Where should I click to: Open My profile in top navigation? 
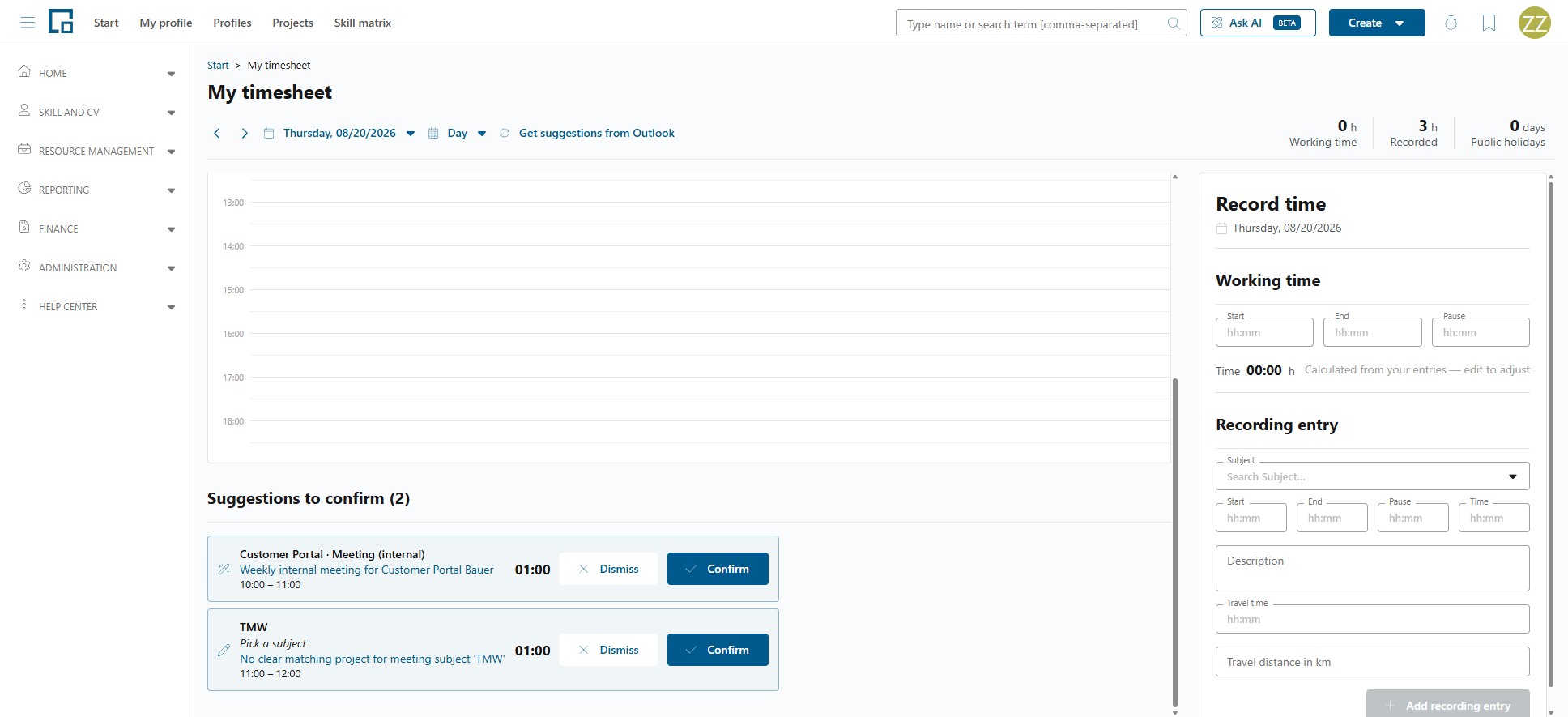pos(166,23)
